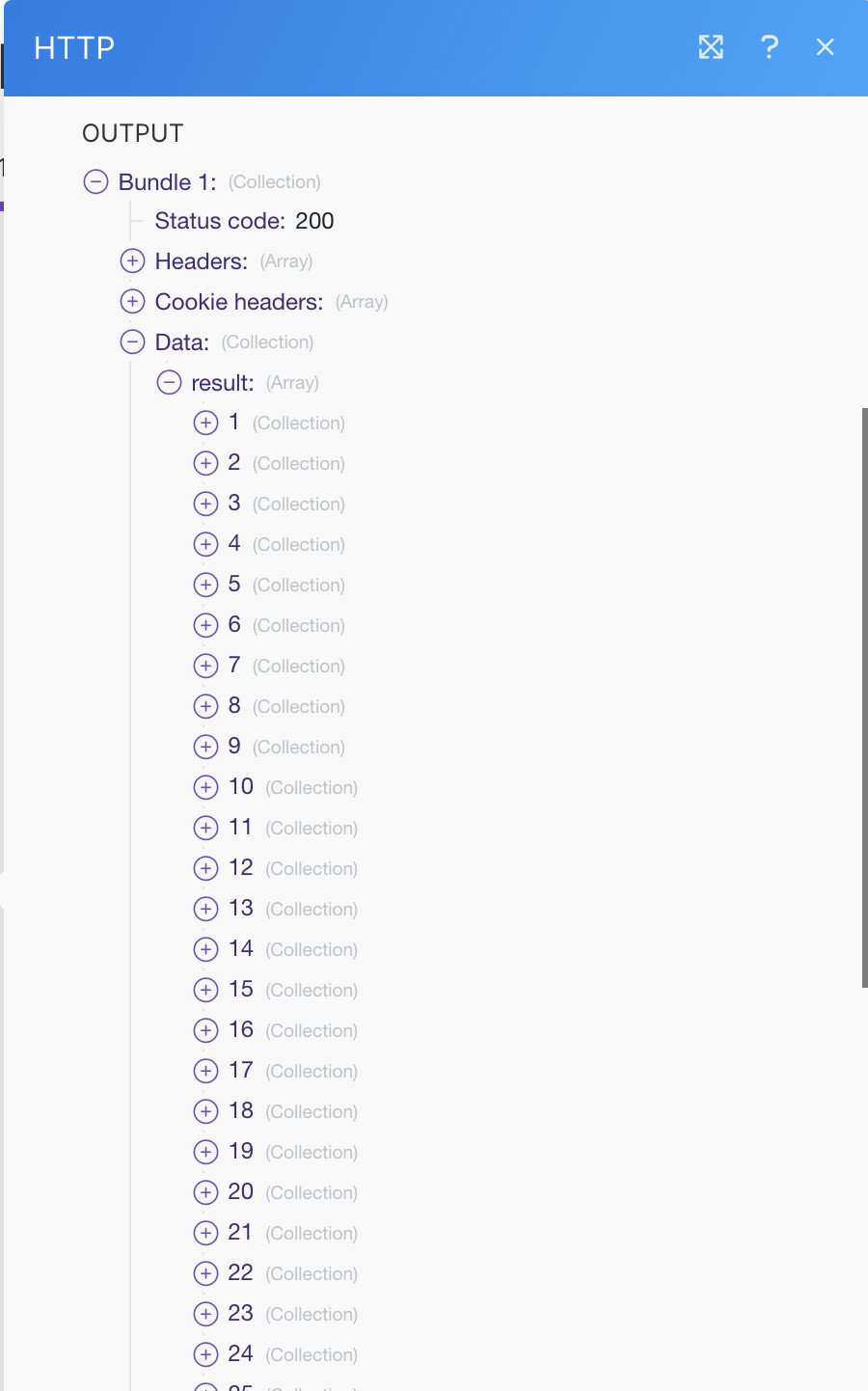Viewport: 868px width, 1391px height.
Task: Expand the panel to full screen
Action: coord(711,47)
